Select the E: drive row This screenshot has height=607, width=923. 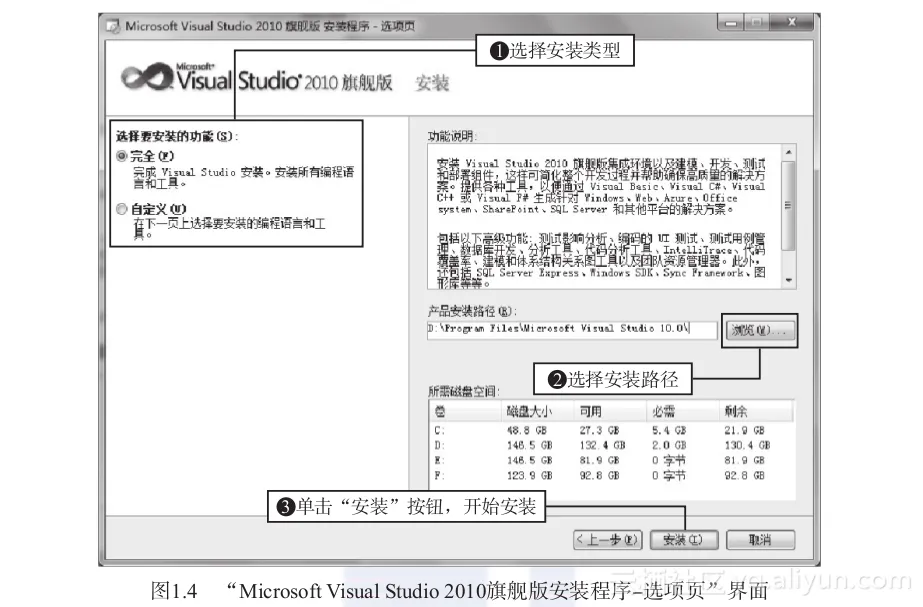pyautogui.click(x=612, y=460)
